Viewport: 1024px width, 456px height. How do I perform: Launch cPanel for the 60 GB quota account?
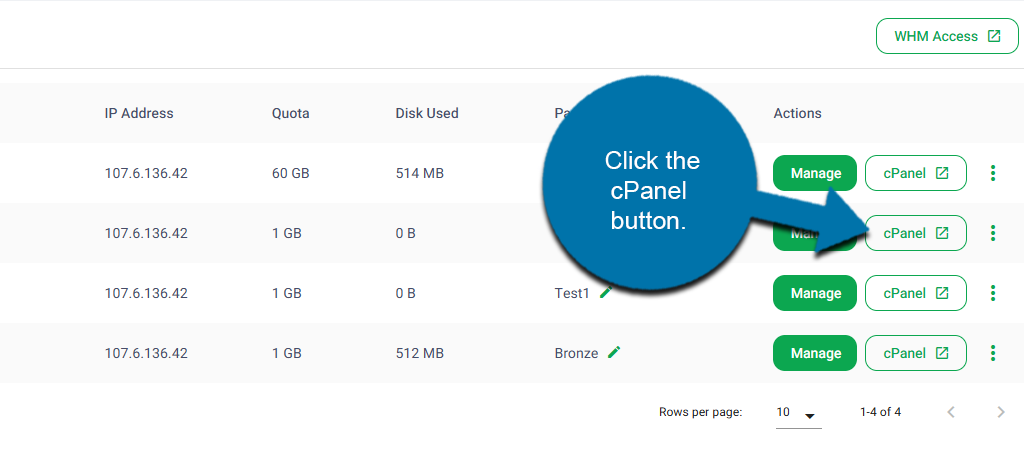[x=915, y=173]
